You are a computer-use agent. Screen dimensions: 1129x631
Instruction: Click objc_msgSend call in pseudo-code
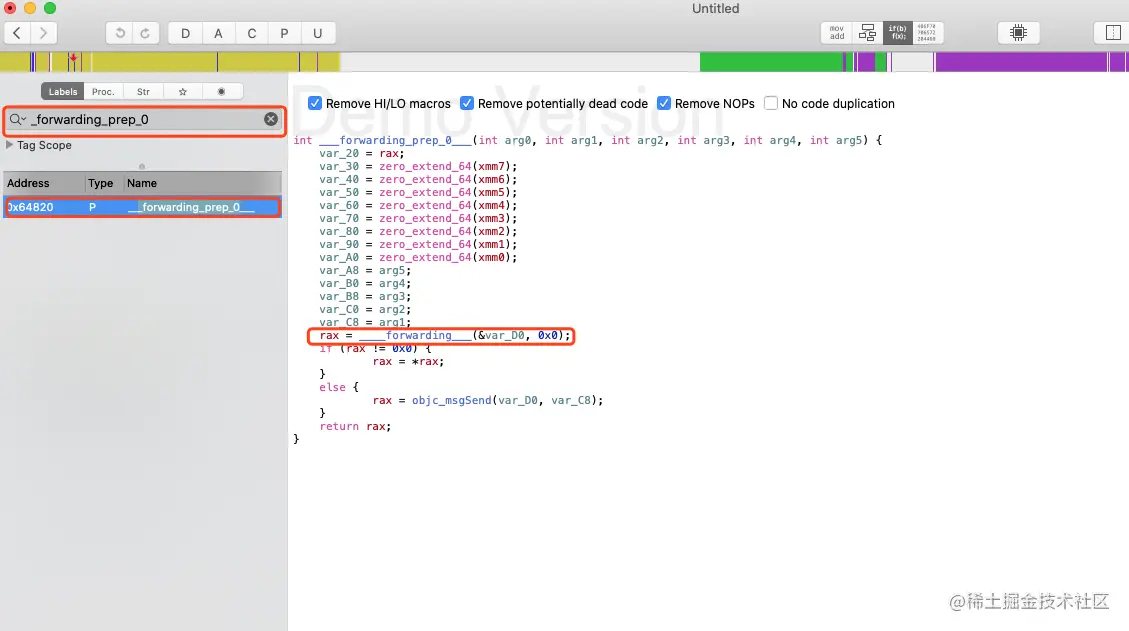[451, 400]
